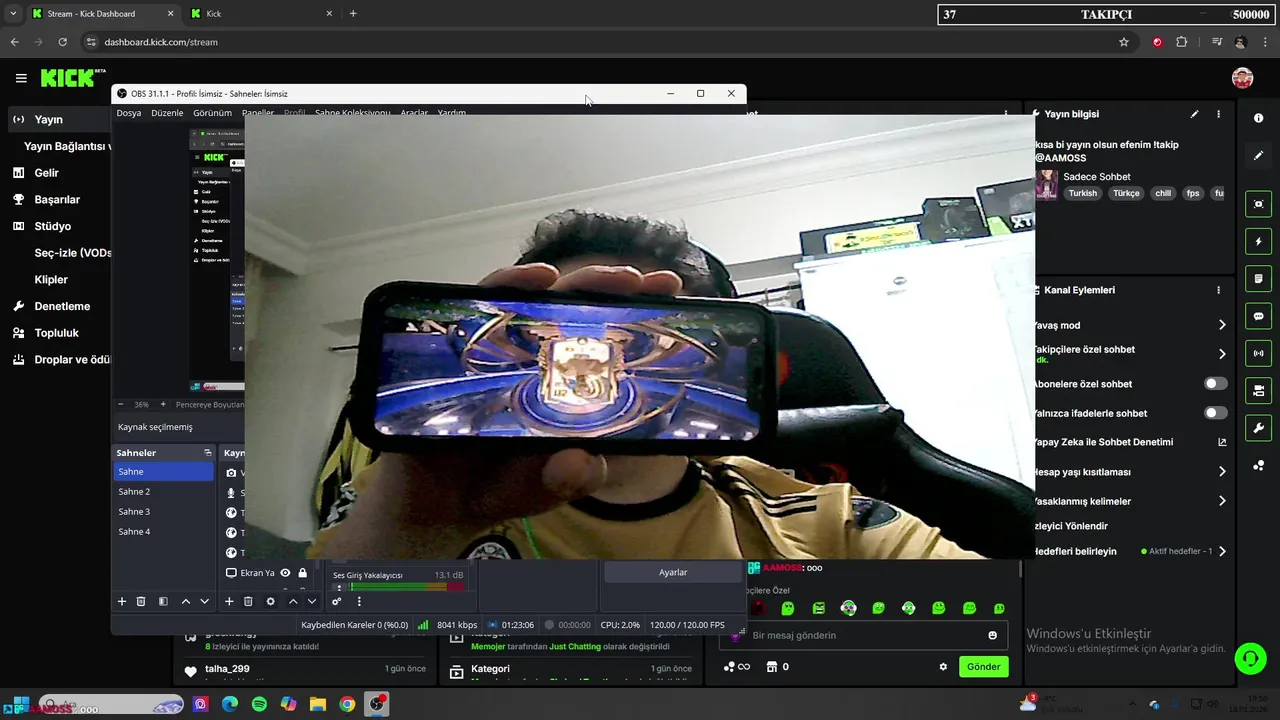Open scene filters in the OBS Sahneler toolbar
This screenshot has height=720, width=1280.
[x=163, y=601]
